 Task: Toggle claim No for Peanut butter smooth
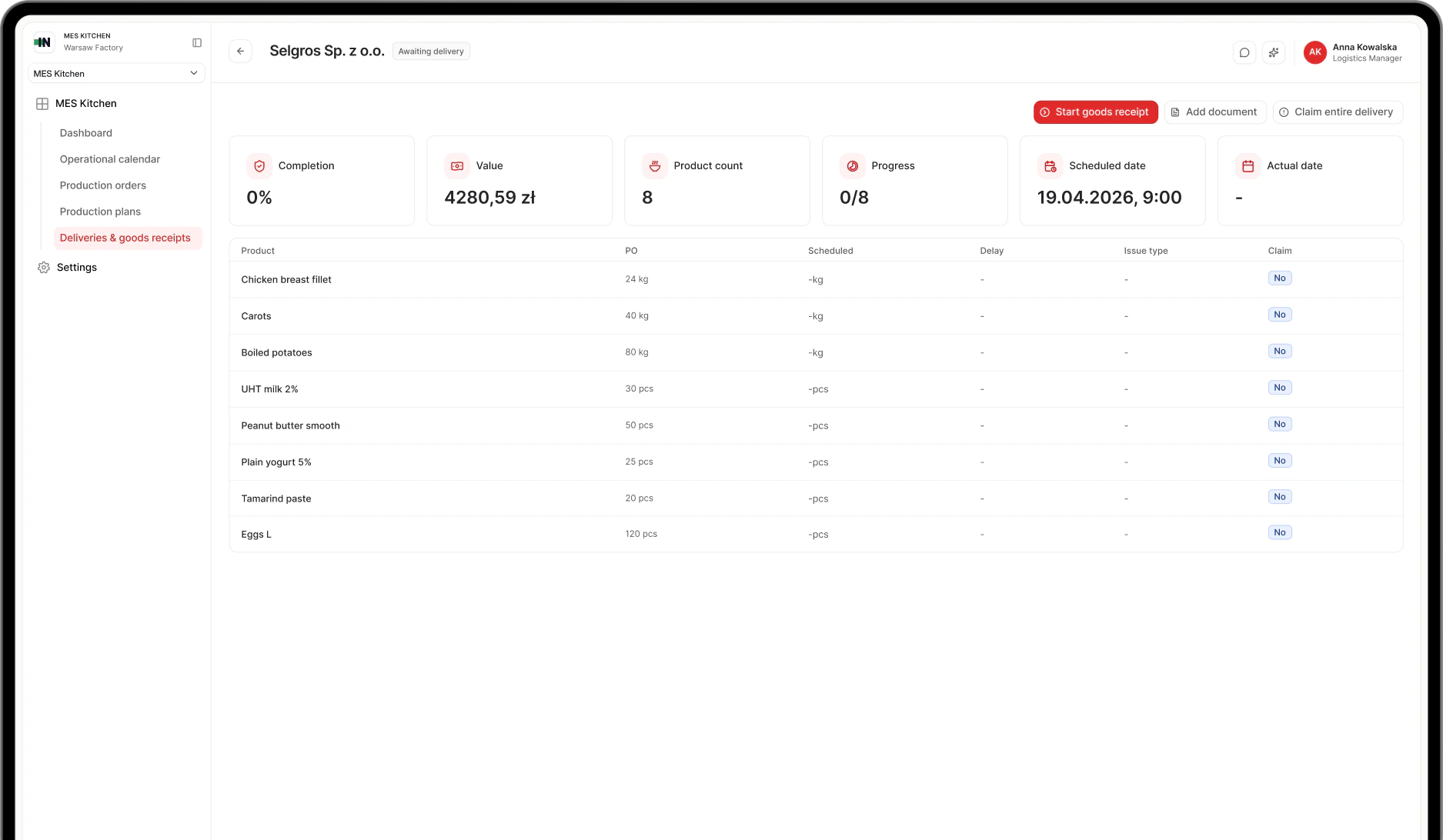pos(1280,425)
